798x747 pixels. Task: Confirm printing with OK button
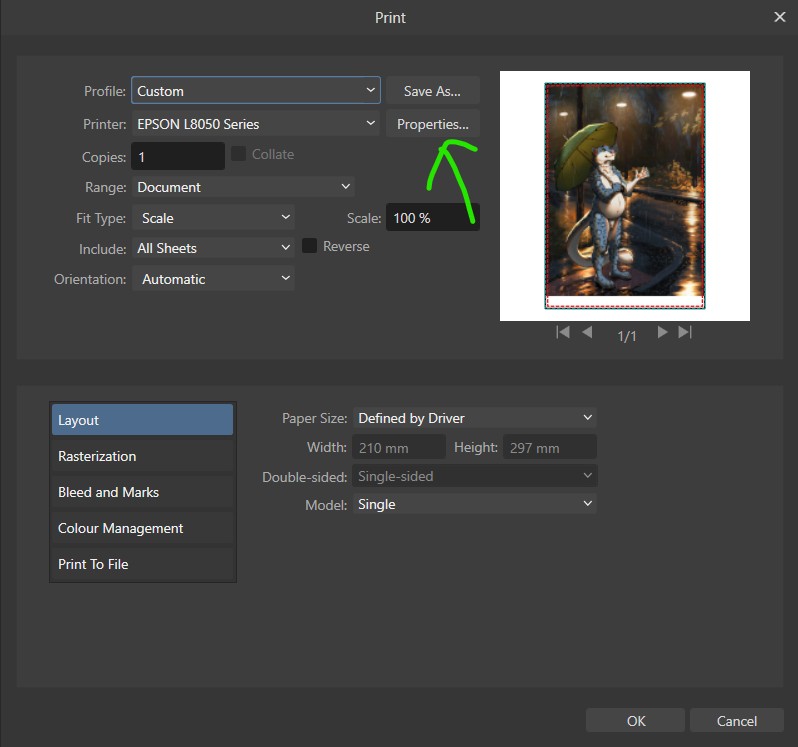tap(636, 721)
